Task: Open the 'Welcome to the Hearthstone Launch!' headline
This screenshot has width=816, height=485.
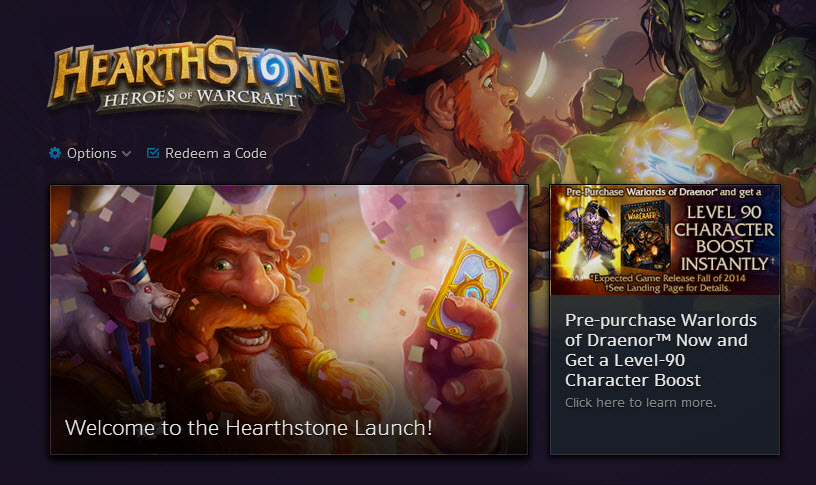Action: click(x=249, y=428)
